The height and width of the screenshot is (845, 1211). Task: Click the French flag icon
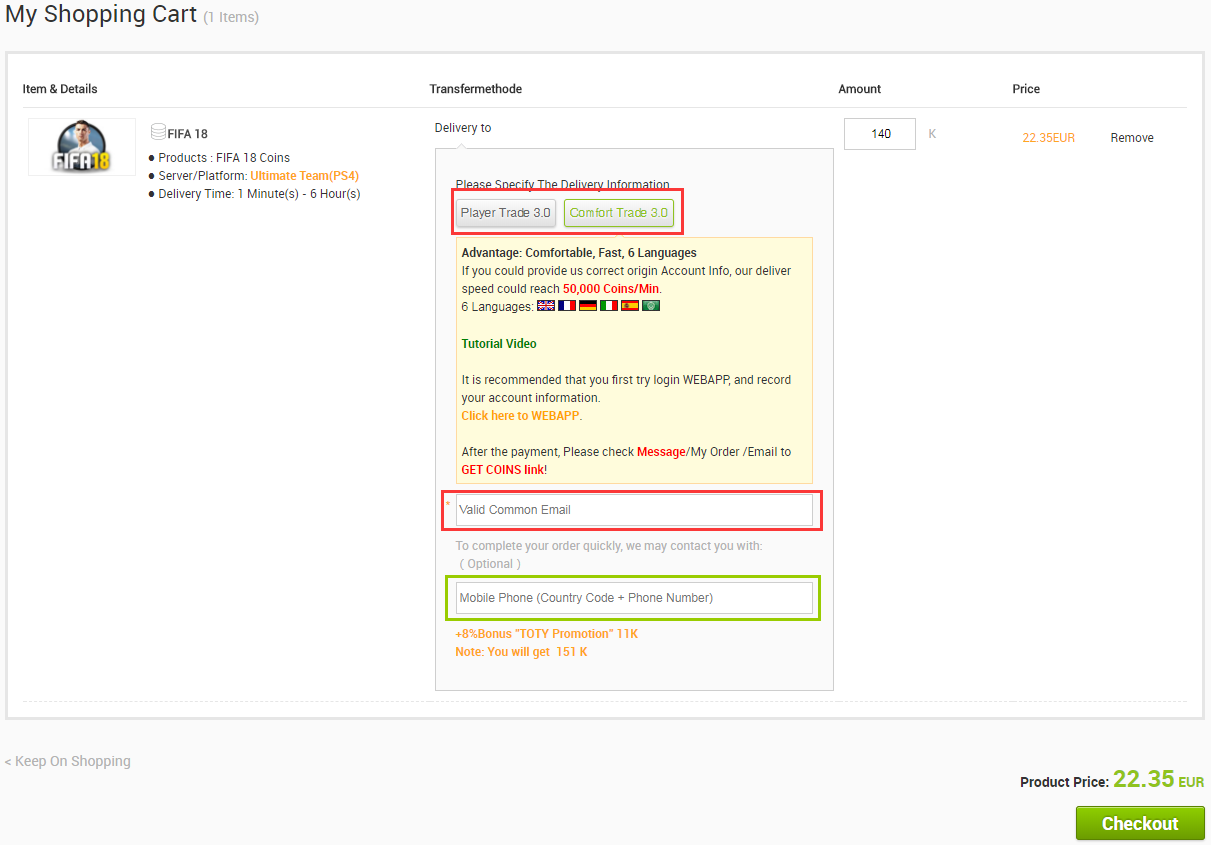point(567,306)
